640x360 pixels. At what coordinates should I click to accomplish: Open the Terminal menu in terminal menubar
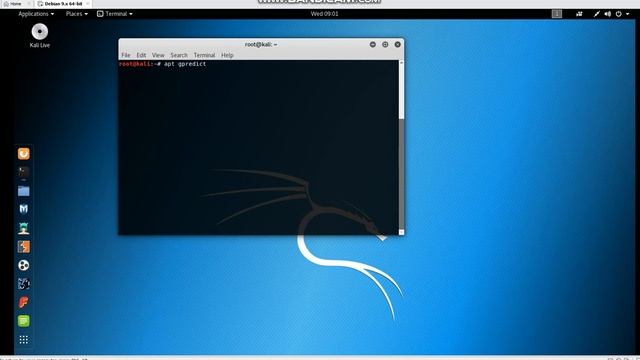pos(204,55)
